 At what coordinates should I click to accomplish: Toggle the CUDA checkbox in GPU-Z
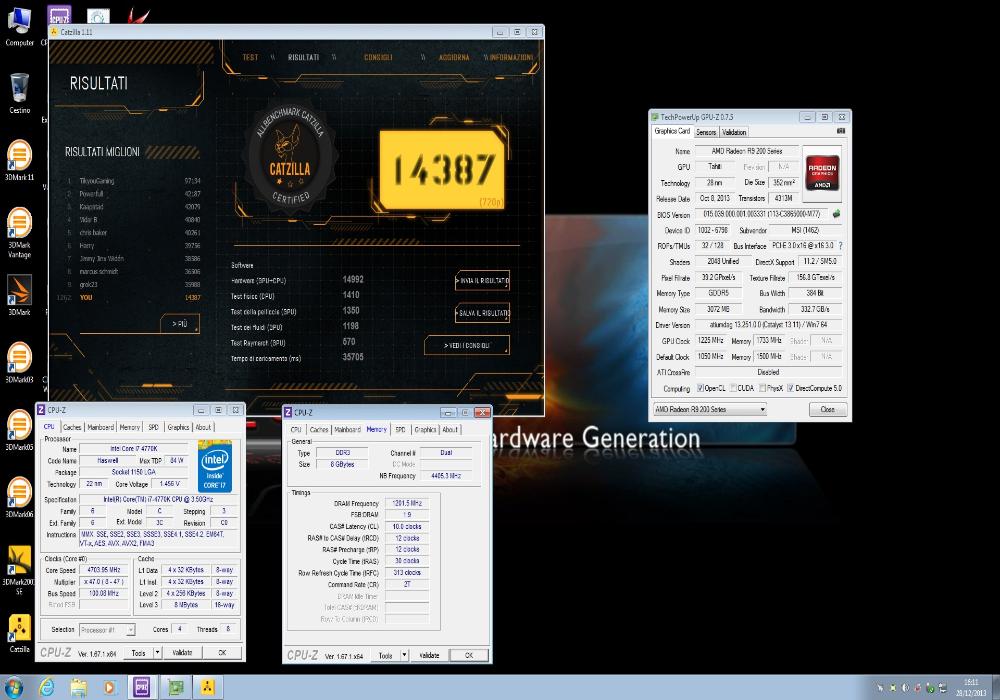tap(733, 388)
